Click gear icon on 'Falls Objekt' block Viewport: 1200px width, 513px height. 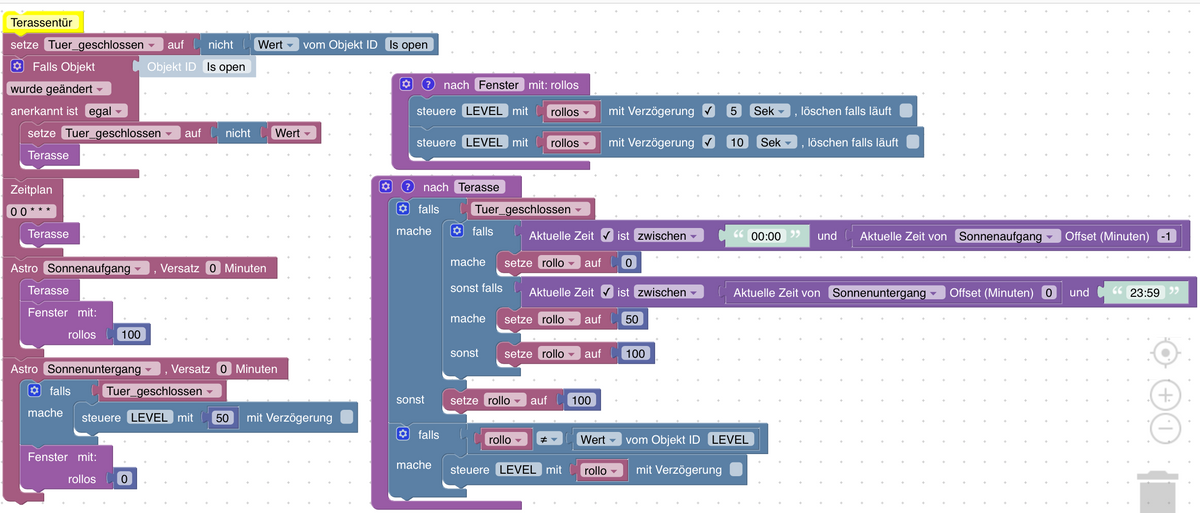click(x=17, y=67)
